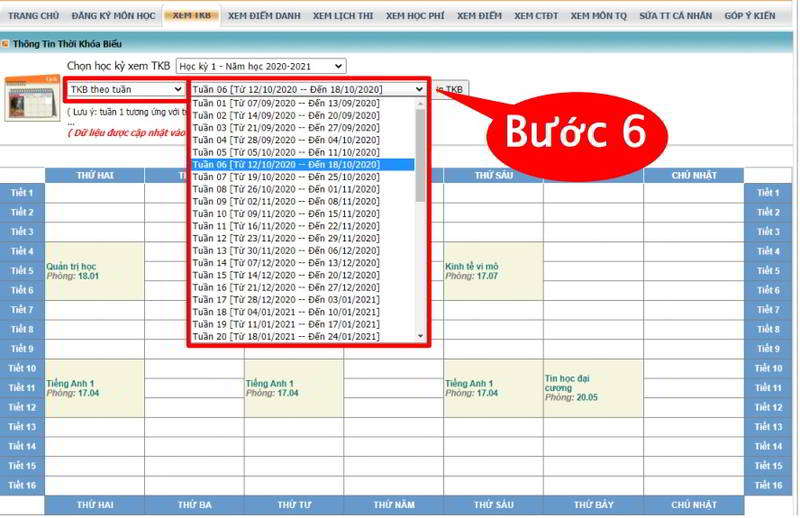Image resolution: width=800 pixels, height=518 pixels.
Task: Choose Tuần 01 starting 07/09/2020
Action: (x=286, y=103)
